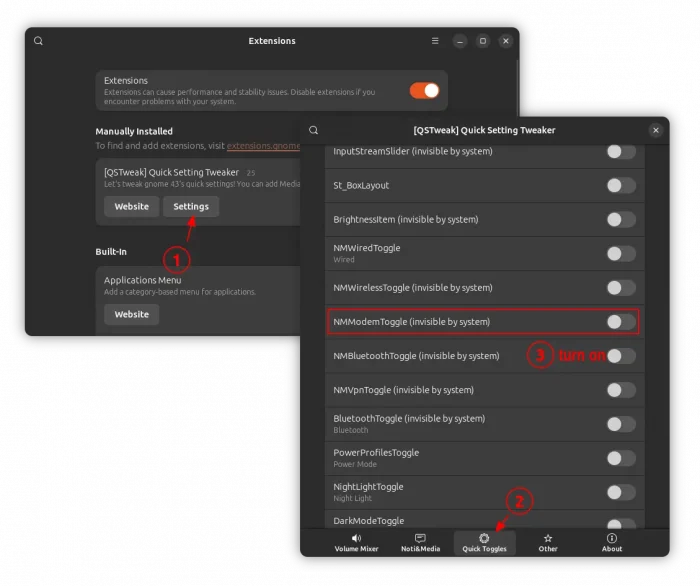Click the QSTweak Settings button
The image size is (700, 586).
pos(191,207)
